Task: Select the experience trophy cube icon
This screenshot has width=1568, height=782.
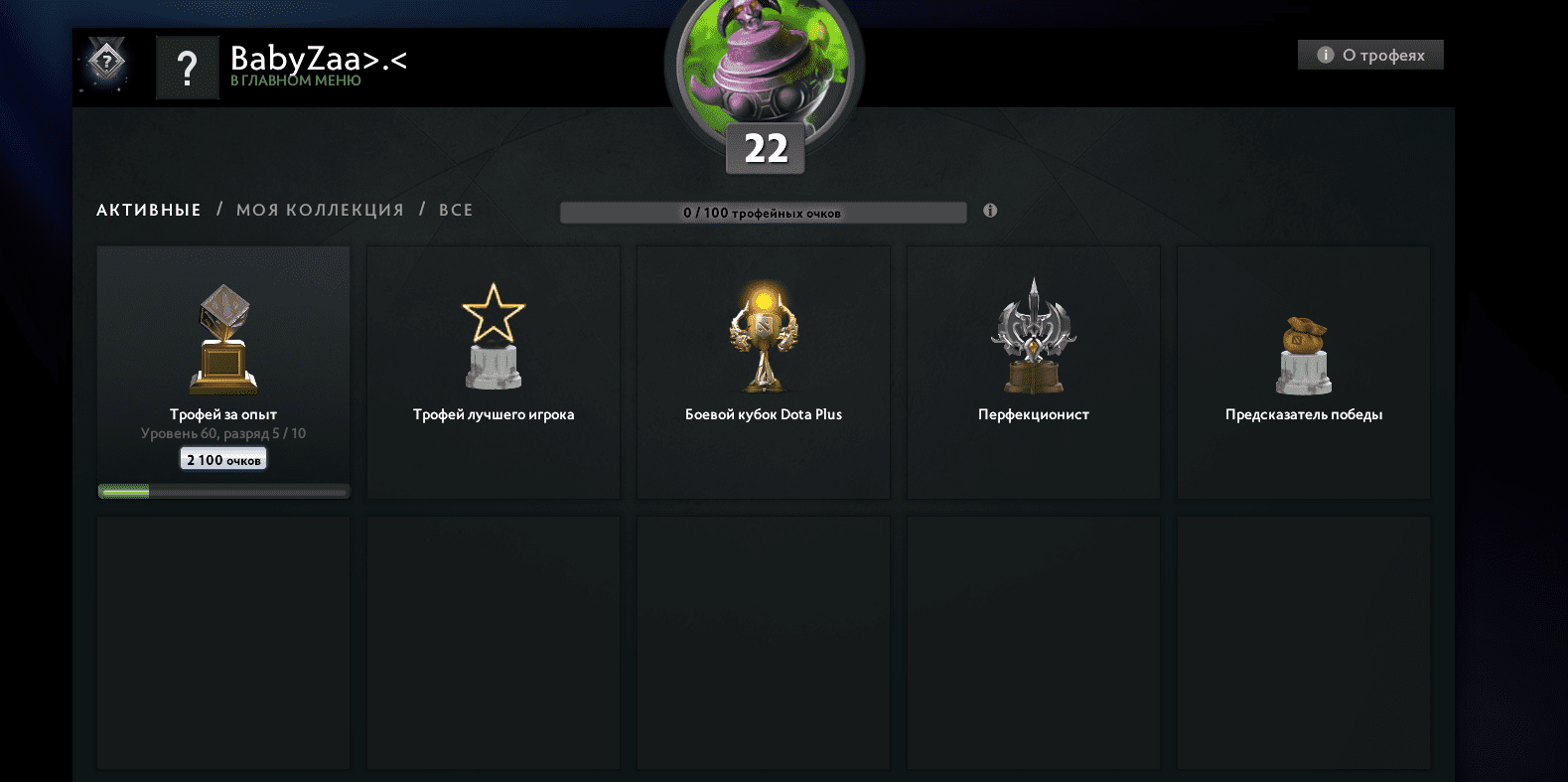Action: 223,340
